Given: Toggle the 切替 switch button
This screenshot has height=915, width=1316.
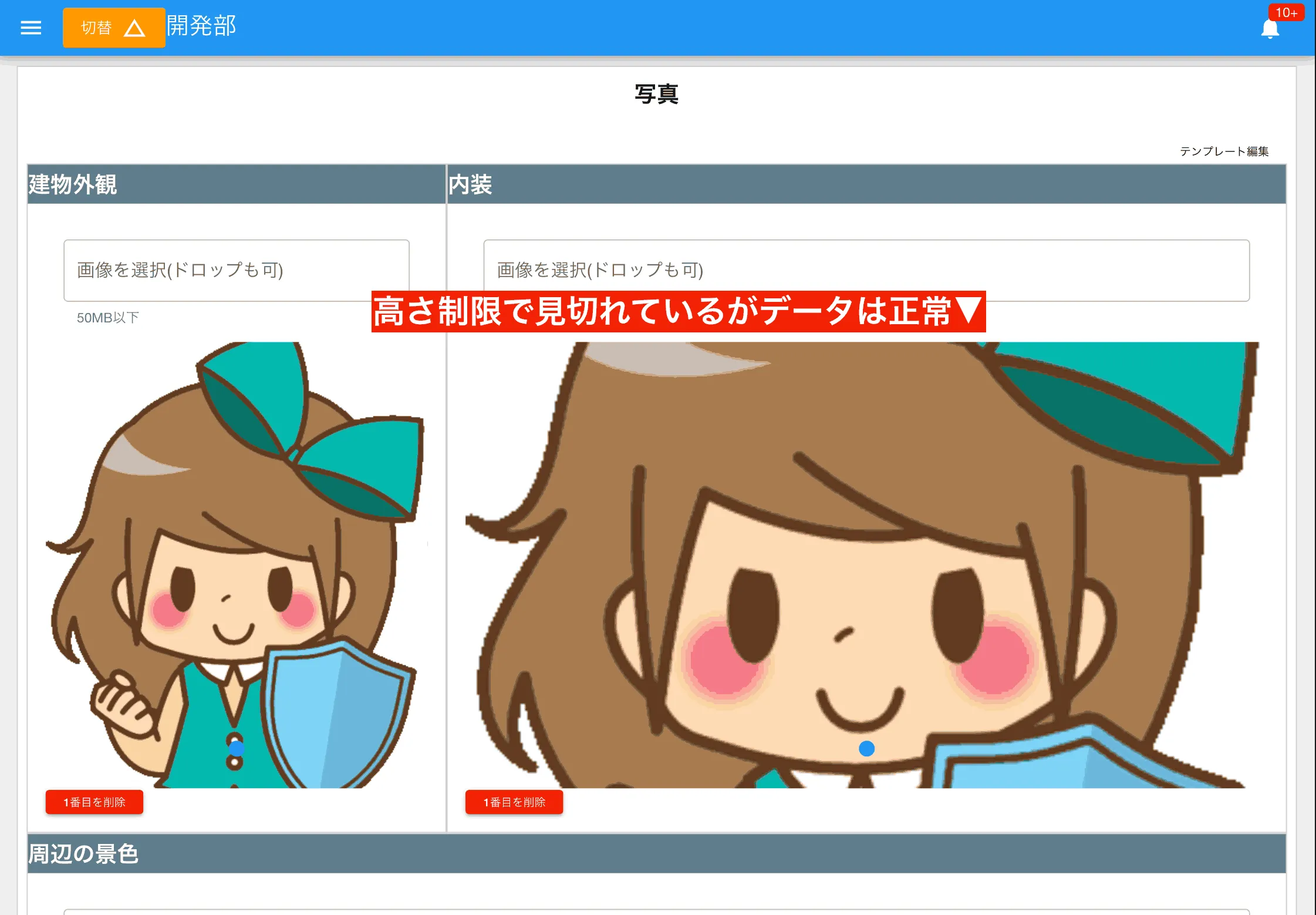Looking at the screenshot, I should pyautogui.click(x=114, y=28).
